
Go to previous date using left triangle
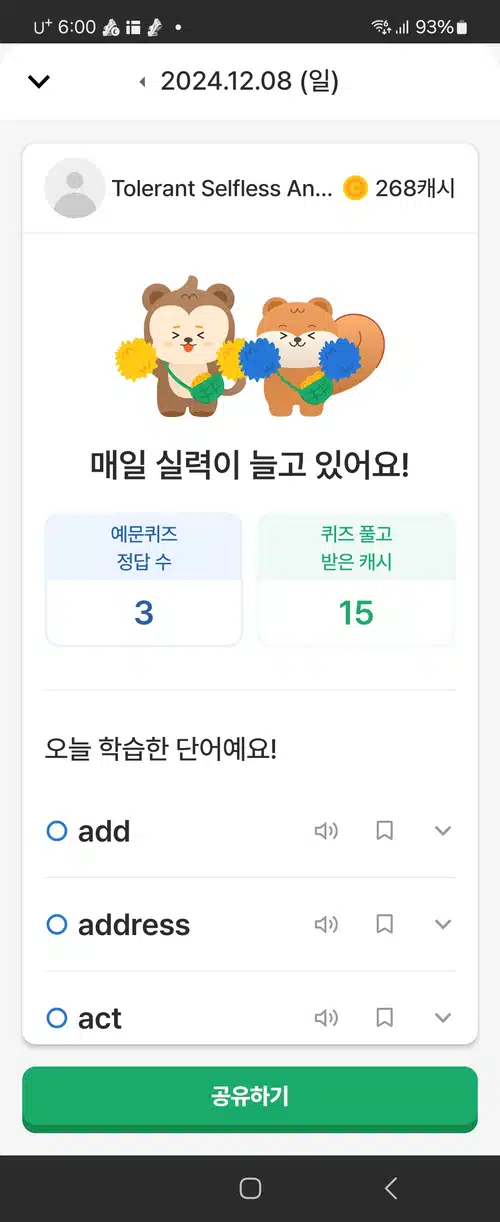click(142, 82)
